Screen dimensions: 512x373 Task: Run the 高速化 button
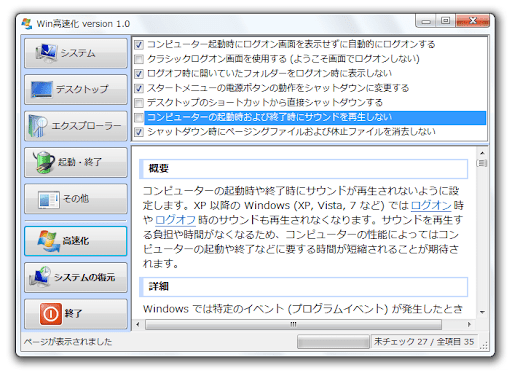[x=76, y=241]
